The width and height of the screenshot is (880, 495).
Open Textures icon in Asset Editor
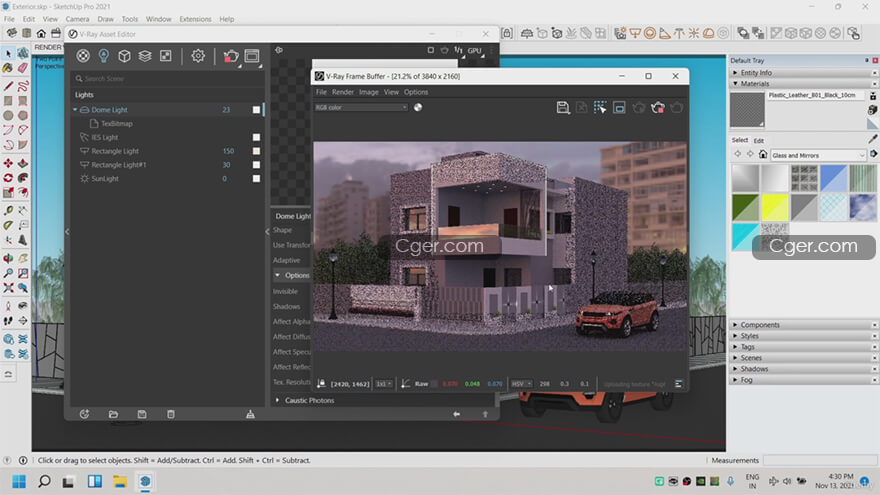click(166, 56)
